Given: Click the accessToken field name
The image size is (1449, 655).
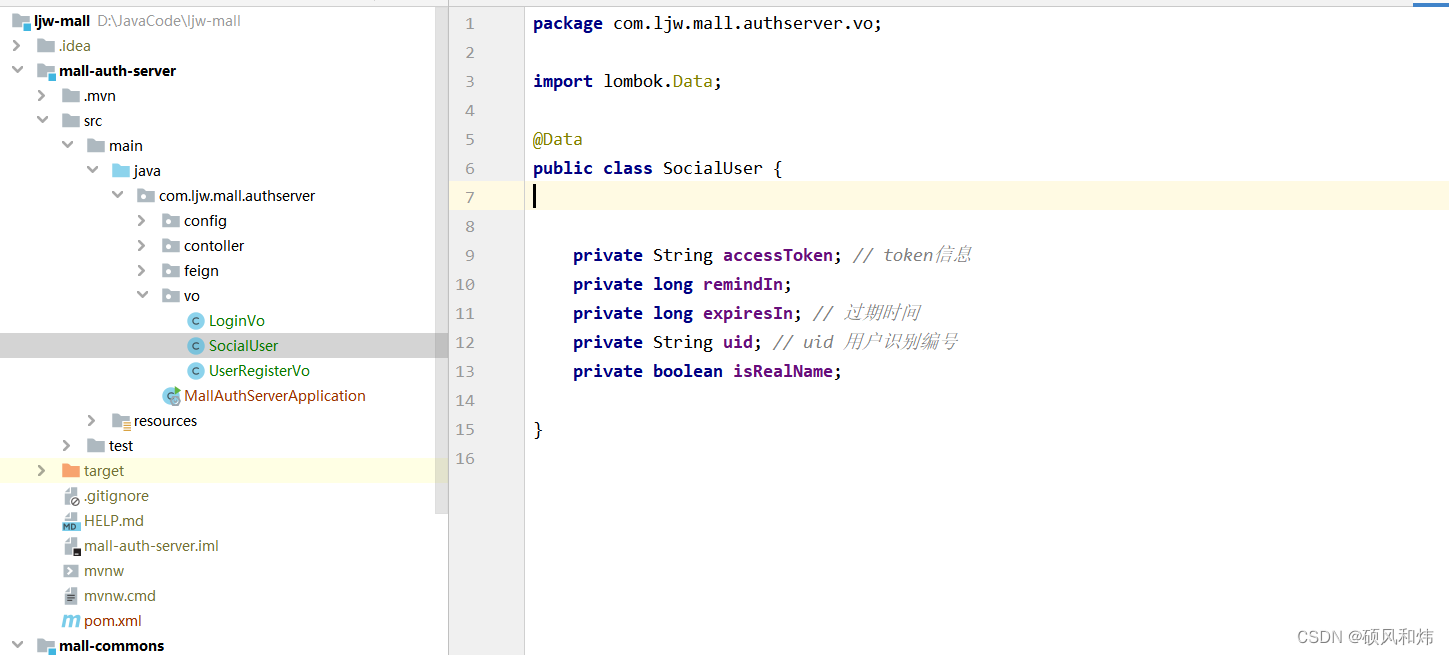Looking at the screenshot, I should (778, 255).
